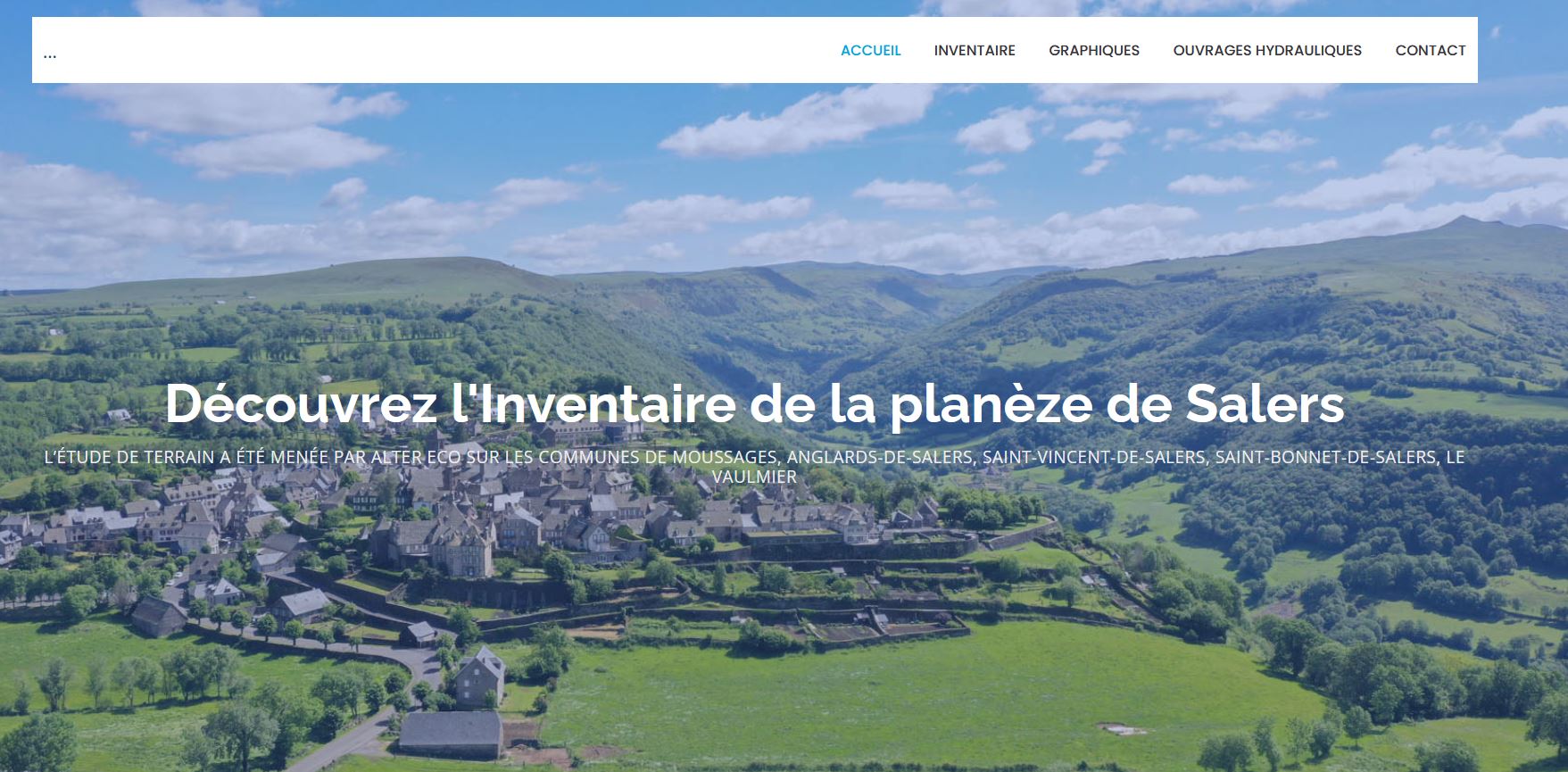Open the Graphiques section
This screenshot has height=772, width=1568.
1094,51
